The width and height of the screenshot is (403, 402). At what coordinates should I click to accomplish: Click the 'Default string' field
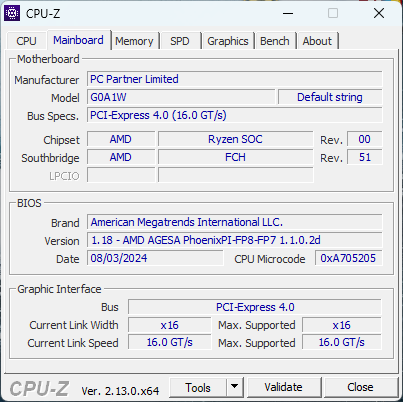tap(330, 97)
